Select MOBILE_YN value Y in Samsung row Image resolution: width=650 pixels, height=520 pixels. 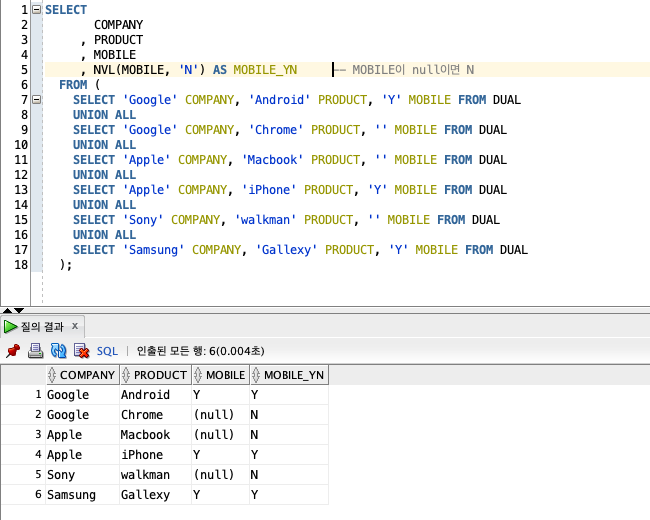tap(289, 495)
